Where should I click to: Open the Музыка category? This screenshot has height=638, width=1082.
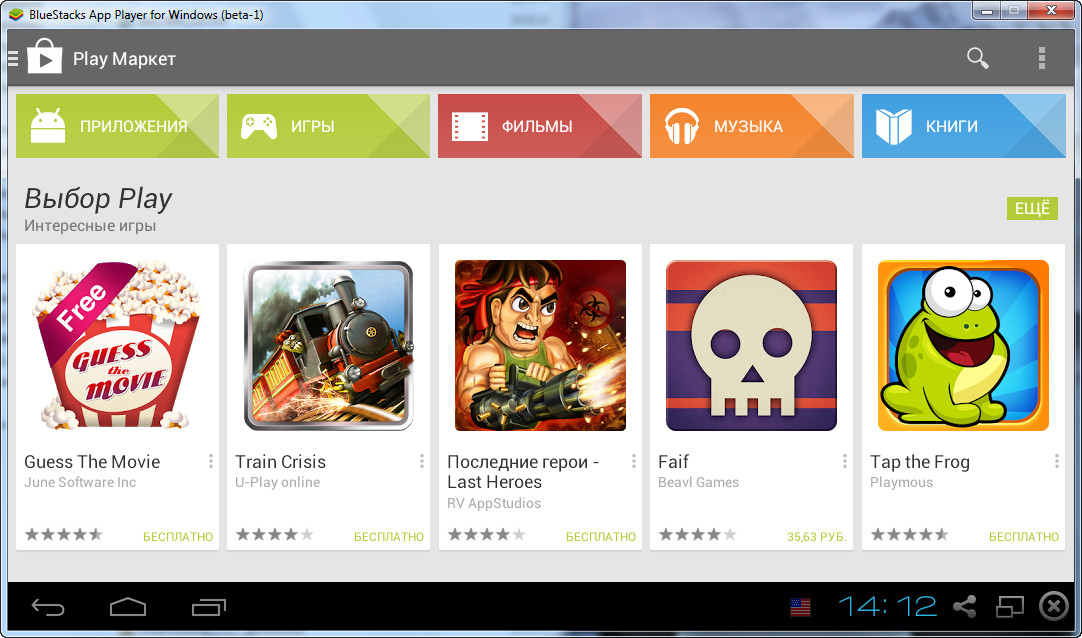pyautogui.click(x=751, y=126)
